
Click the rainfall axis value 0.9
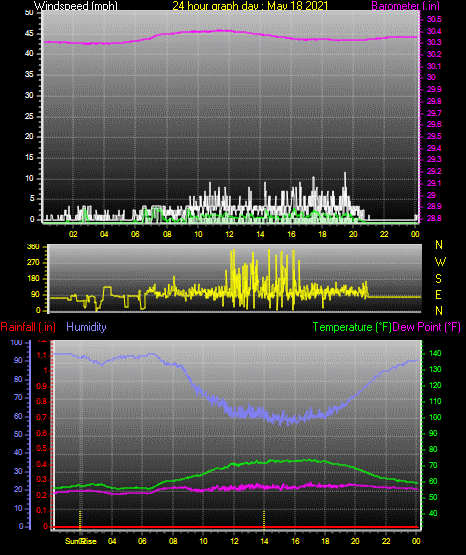(42, 386)
